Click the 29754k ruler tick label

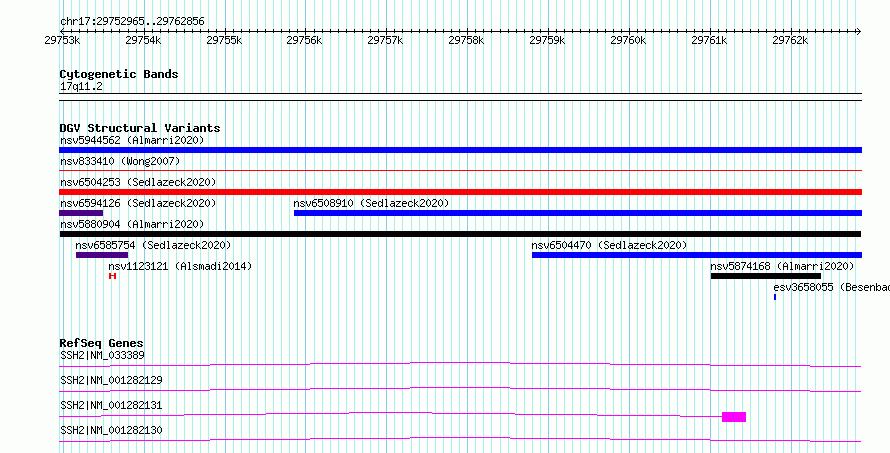point(143,40)
